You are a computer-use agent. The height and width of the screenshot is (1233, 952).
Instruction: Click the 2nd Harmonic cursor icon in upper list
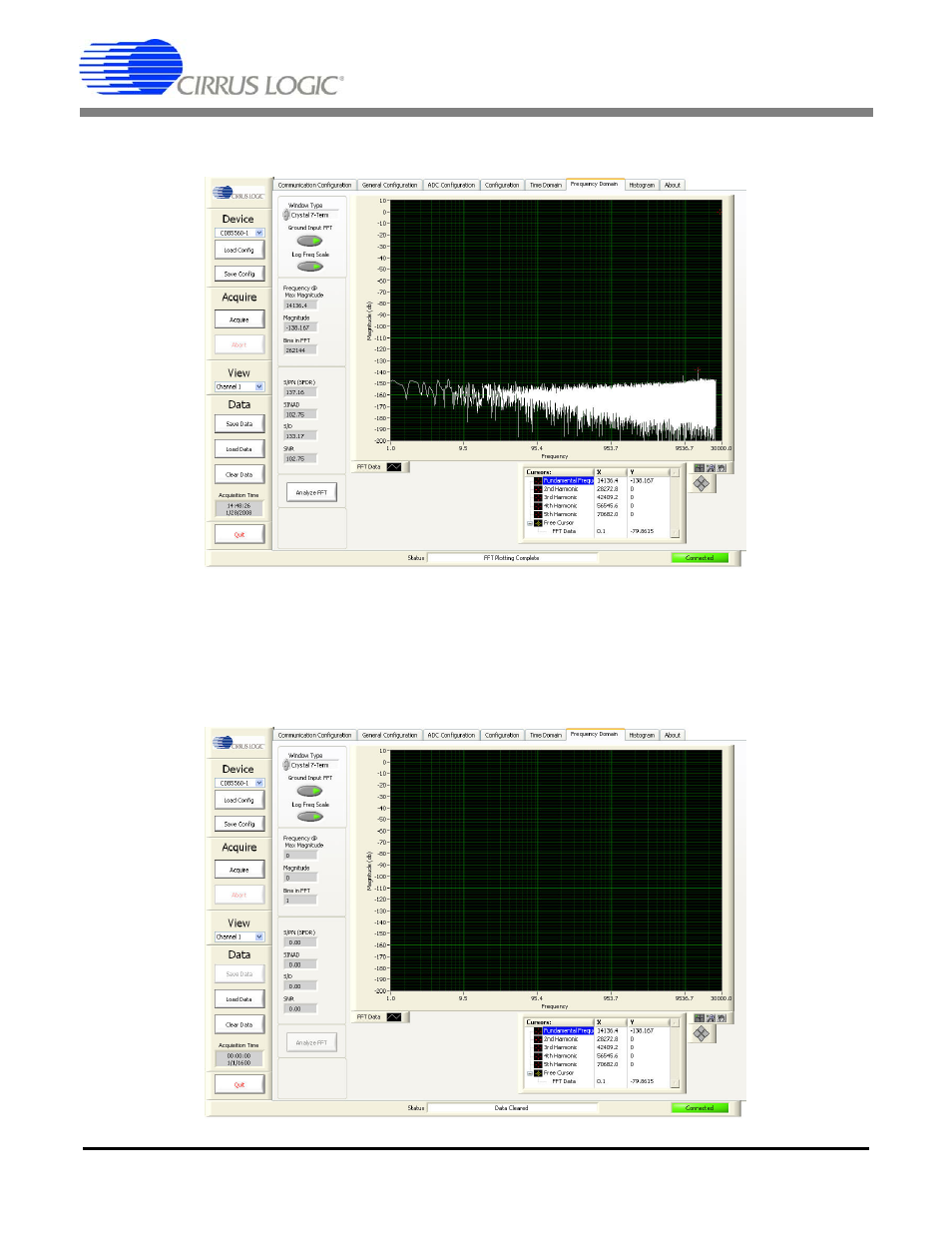539,489
